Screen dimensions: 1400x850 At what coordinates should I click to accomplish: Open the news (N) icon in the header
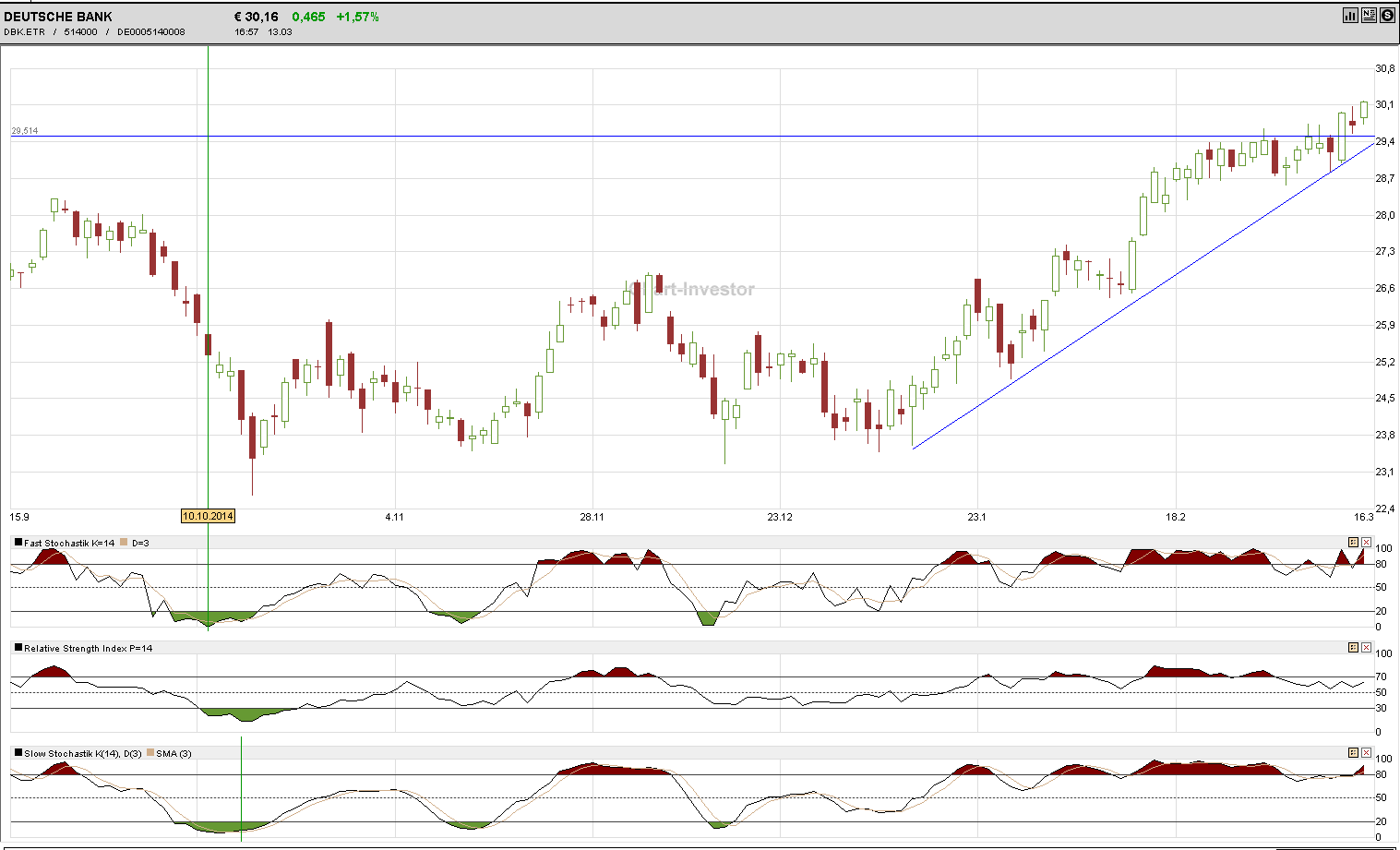[1369, 15]
